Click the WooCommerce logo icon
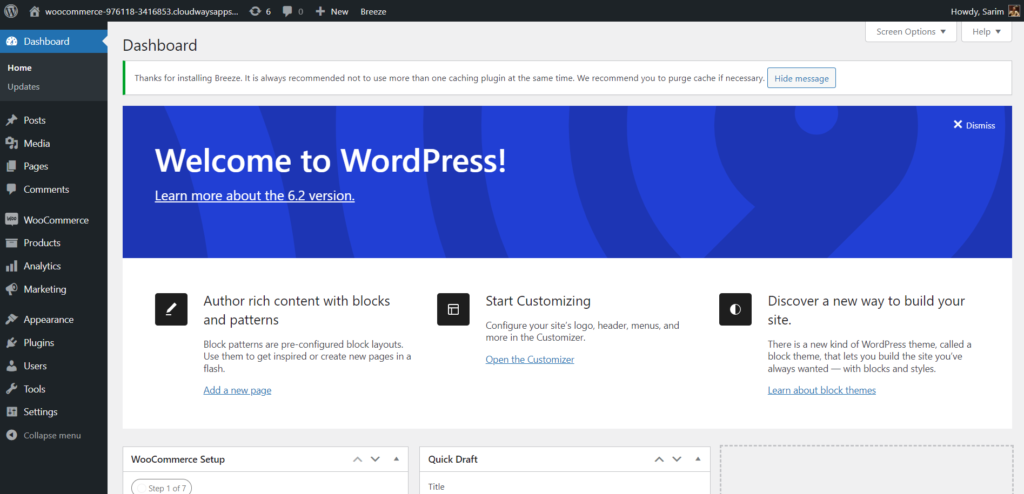This screenshot has width=1024, height=494. pyautogui.click(x=11, y=220)
